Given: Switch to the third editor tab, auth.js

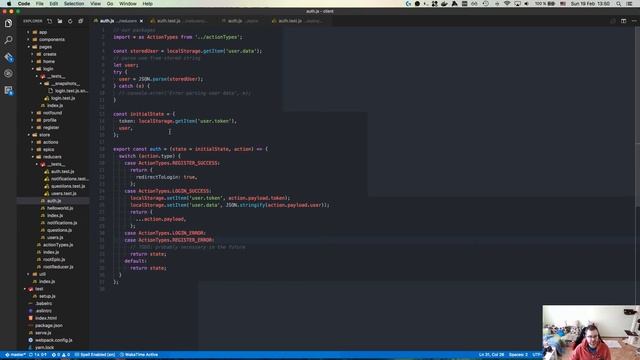Looking at the screenshot, I should (x=242, y=21).
